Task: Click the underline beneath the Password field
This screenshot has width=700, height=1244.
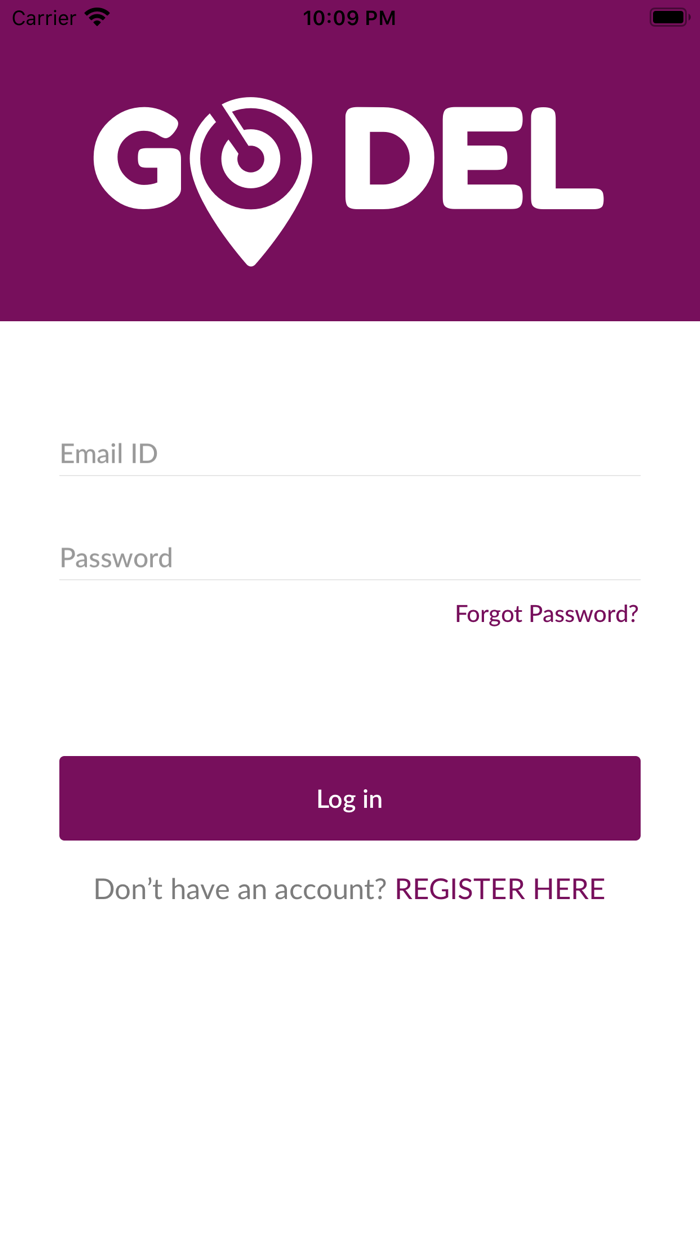Action: [x=349, y=580]
